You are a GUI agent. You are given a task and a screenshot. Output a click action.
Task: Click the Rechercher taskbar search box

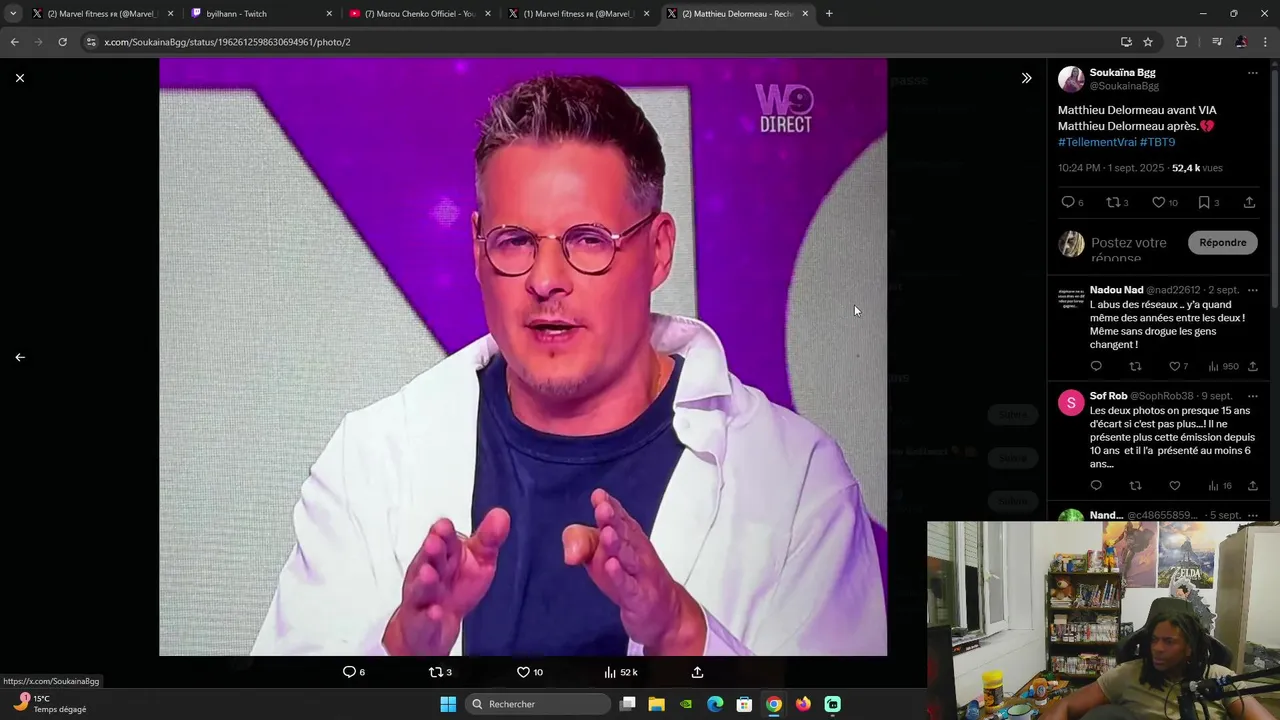538,704
